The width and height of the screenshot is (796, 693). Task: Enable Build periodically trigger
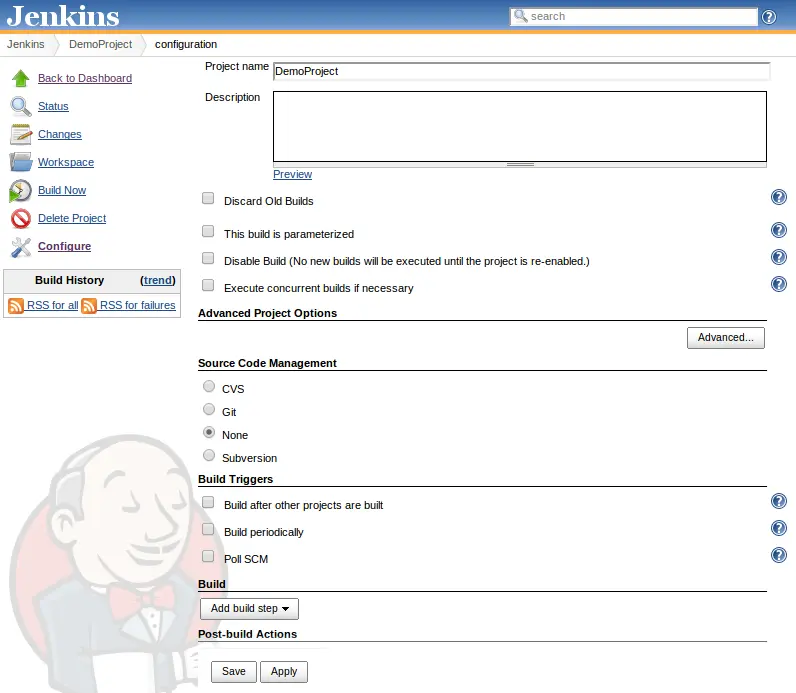pos(208,529)
